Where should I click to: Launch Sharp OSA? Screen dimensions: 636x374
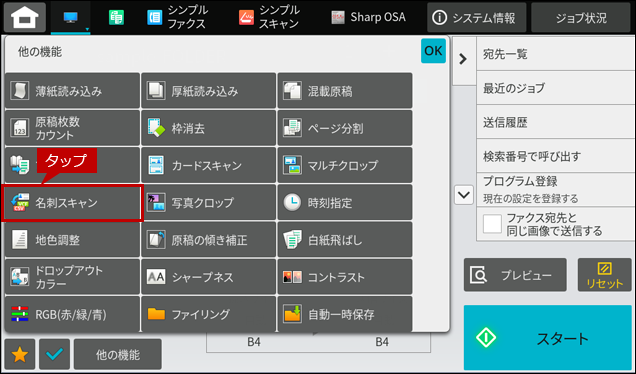(368, 17)
